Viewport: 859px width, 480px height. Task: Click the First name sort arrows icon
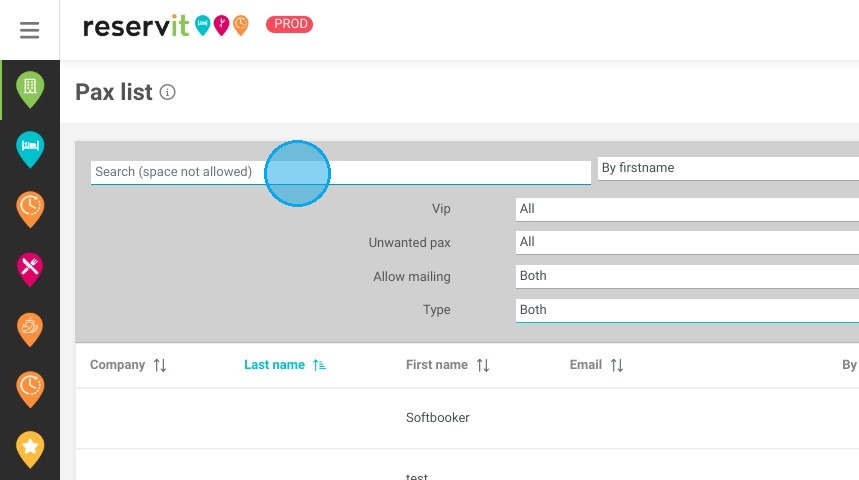pos(483,365)
